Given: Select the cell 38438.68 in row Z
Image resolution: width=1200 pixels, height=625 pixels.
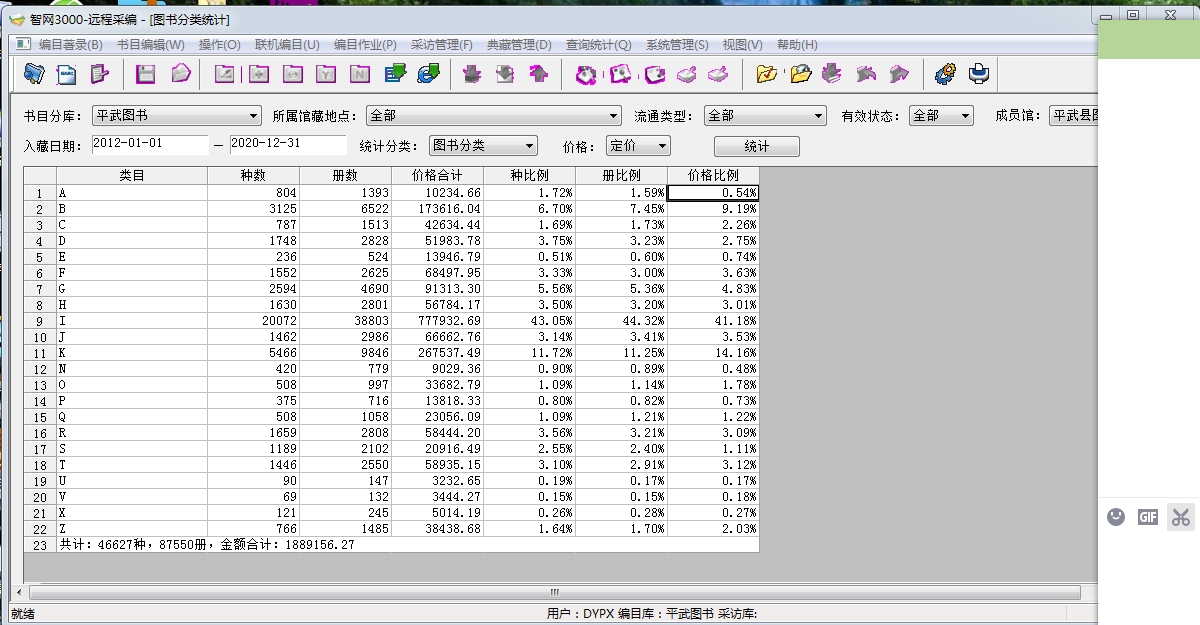Looking at the screenshot, I should click(438, 529).
